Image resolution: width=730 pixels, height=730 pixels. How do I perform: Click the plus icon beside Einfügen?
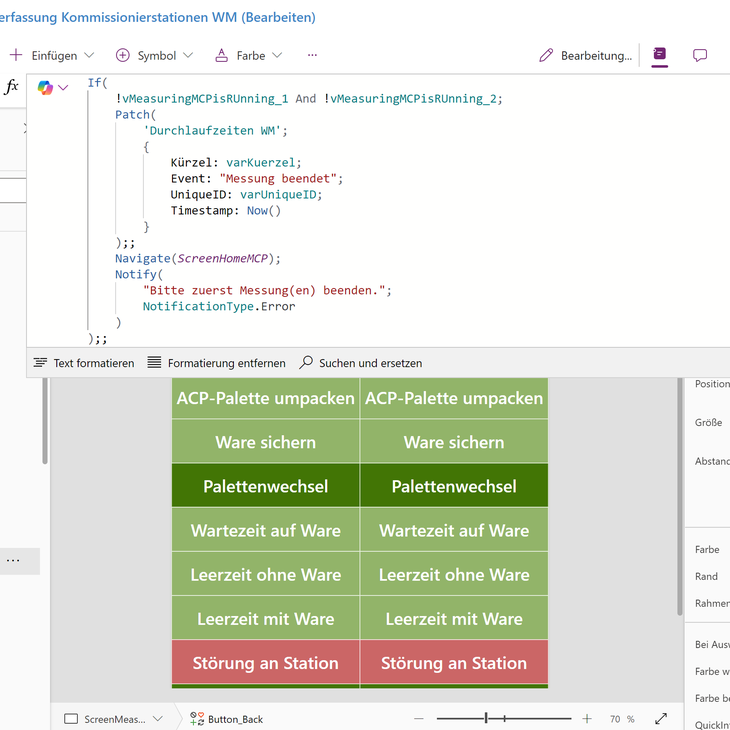point(16,55)
